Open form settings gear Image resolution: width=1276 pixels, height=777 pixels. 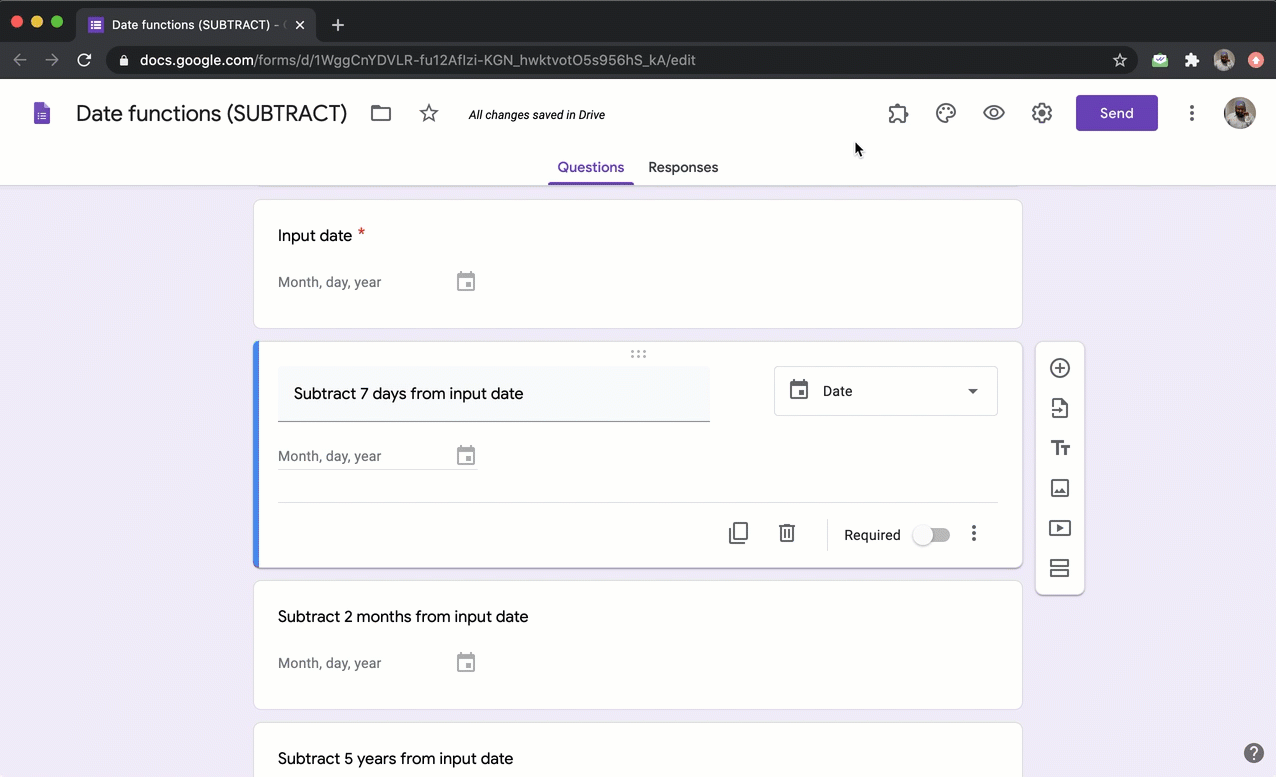(x=1042, y=114)
